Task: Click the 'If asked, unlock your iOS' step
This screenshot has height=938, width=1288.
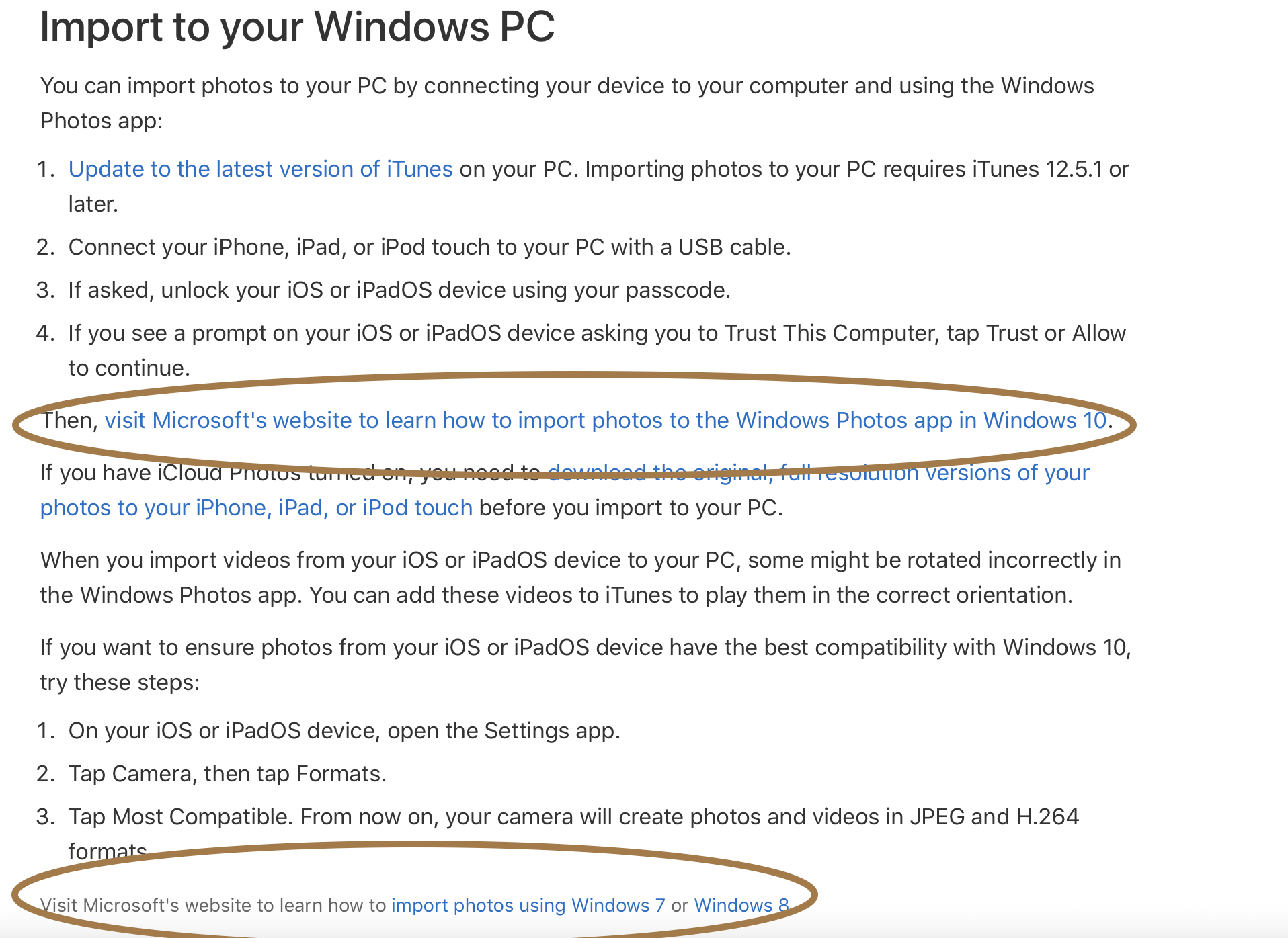Action: tap(399, 290)
